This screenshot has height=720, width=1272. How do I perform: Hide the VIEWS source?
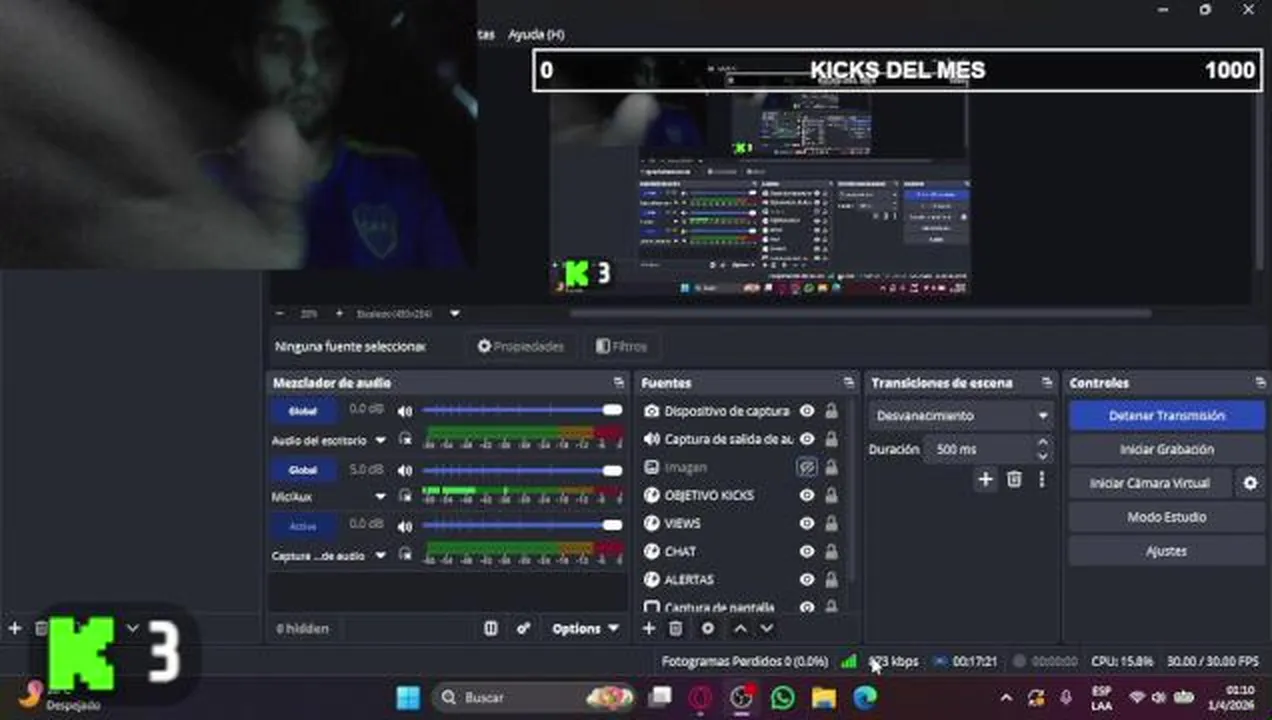(807, 523)
